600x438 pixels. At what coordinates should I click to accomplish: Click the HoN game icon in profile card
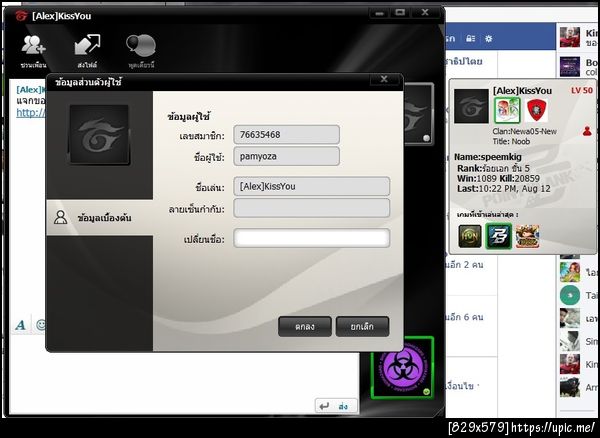[470, 236]
